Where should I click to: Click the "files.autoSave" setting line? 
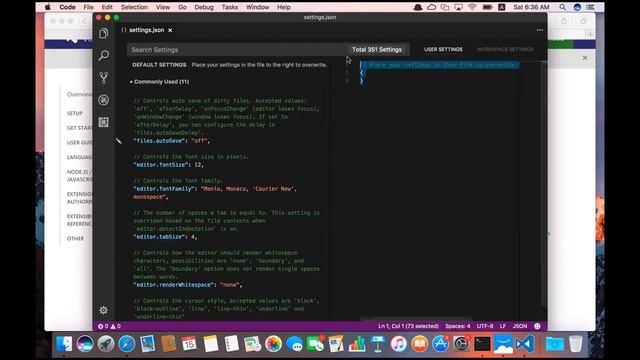point(171,141)
